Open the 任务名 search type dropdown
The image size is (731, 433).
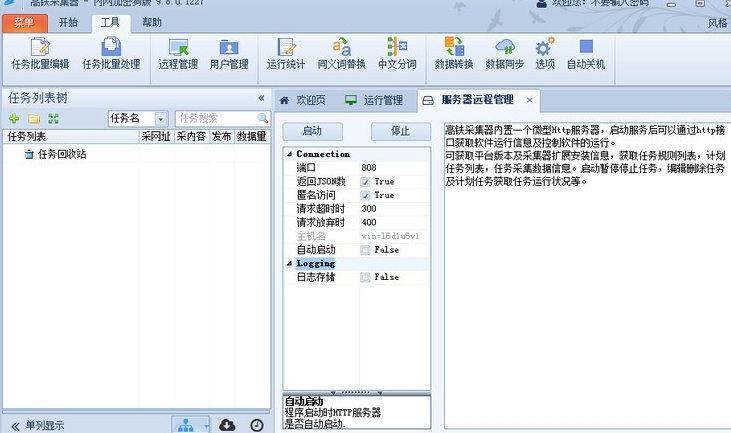point(160,119)
